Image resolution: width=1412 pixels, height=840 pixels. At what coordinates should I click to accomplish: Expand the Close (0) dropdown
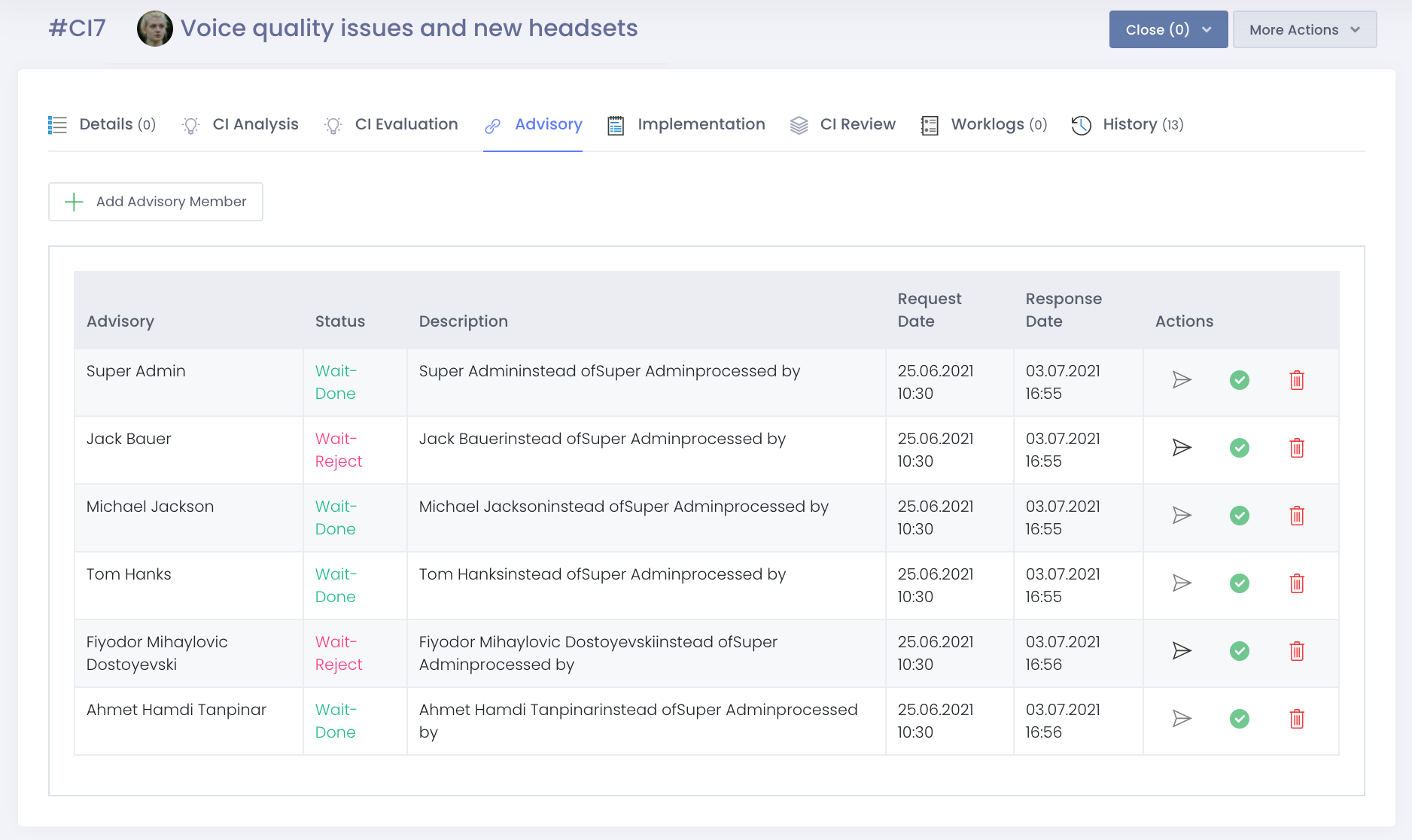pyautogui.click(x=1168, y=29)
